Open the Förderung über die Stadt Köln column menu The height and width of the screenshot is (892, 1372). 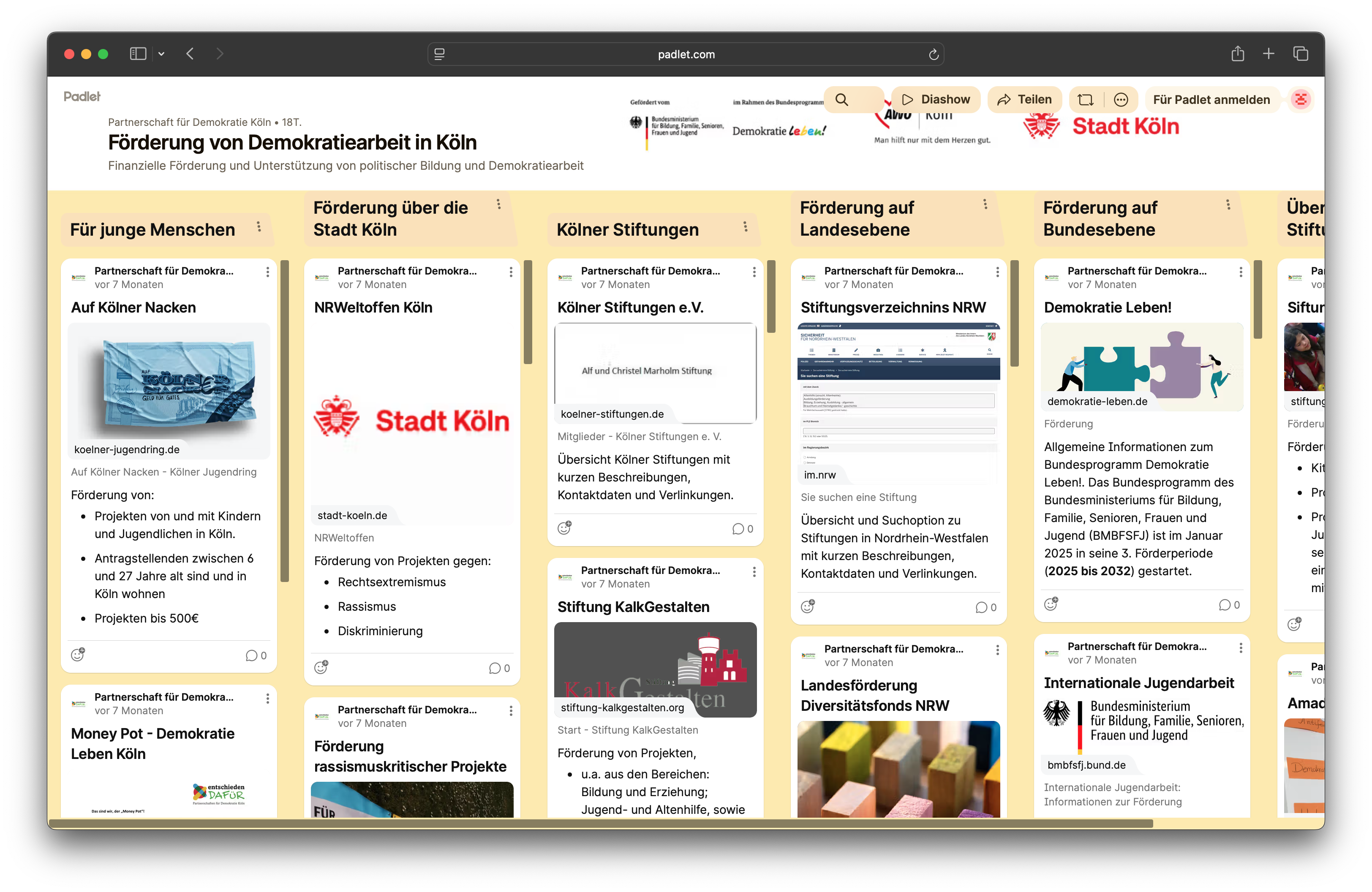(x=498, y=204)
